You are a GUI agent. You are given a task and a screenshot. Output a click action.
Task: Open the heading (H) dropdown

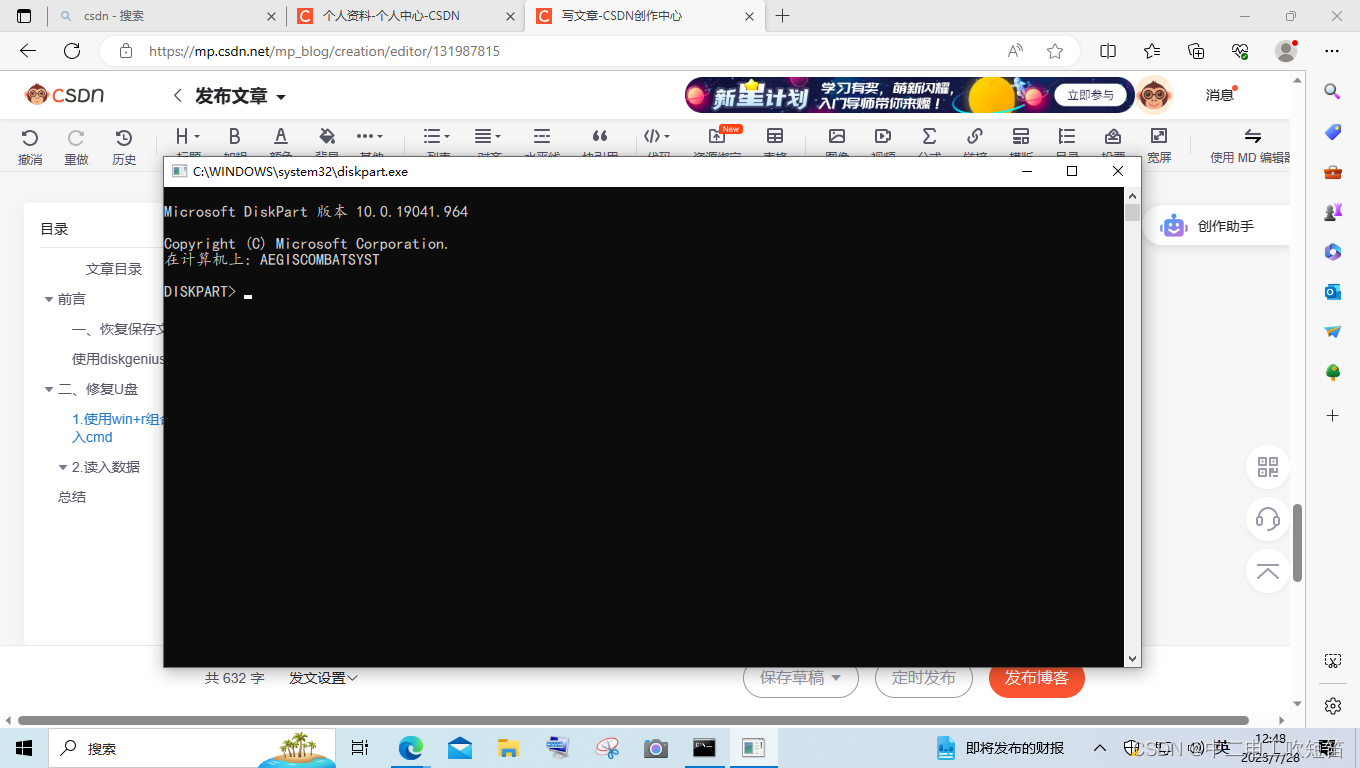pos(188,136)
